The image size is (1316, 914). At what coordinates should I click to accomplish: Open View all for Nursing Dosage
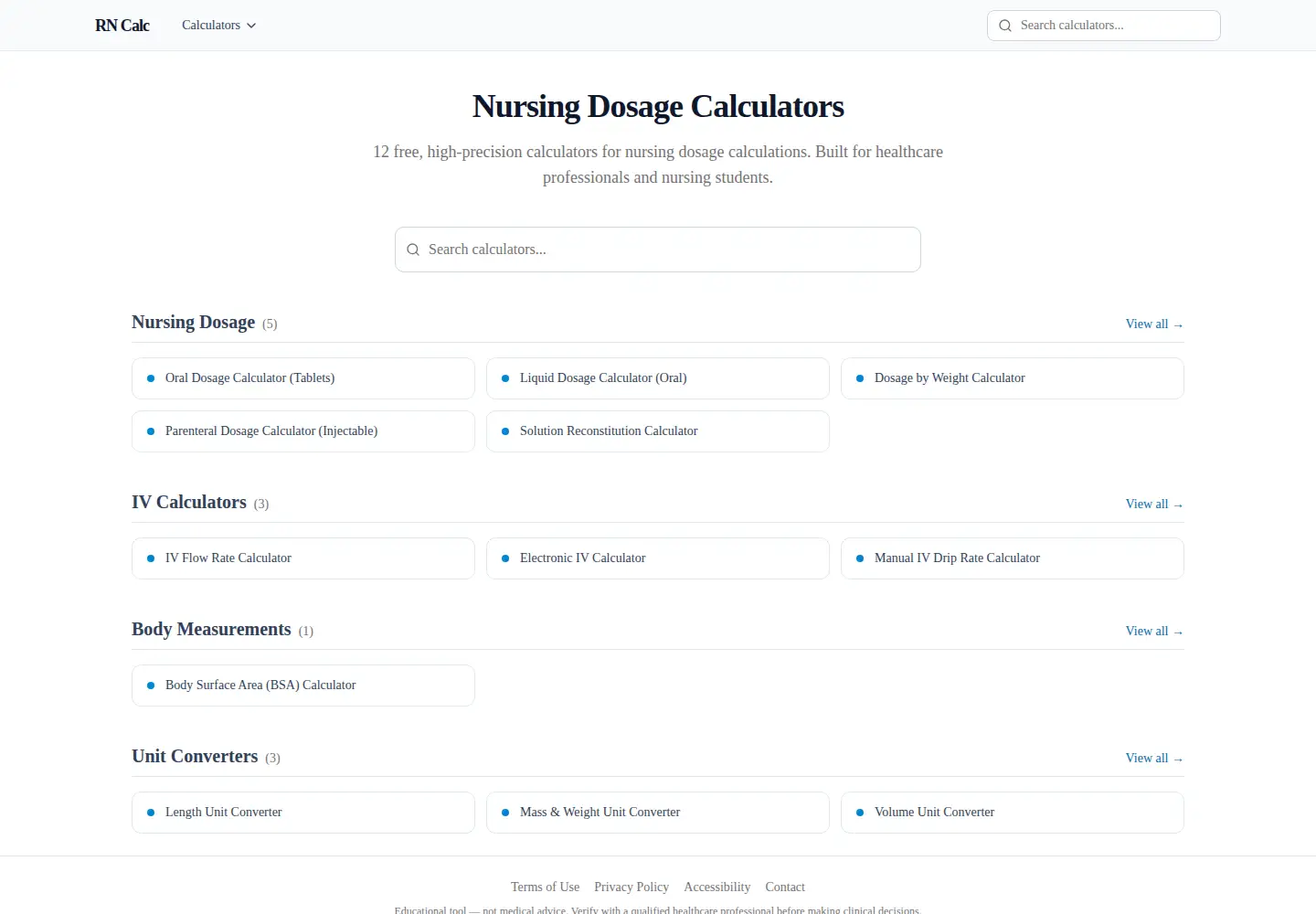point(1154,324)
